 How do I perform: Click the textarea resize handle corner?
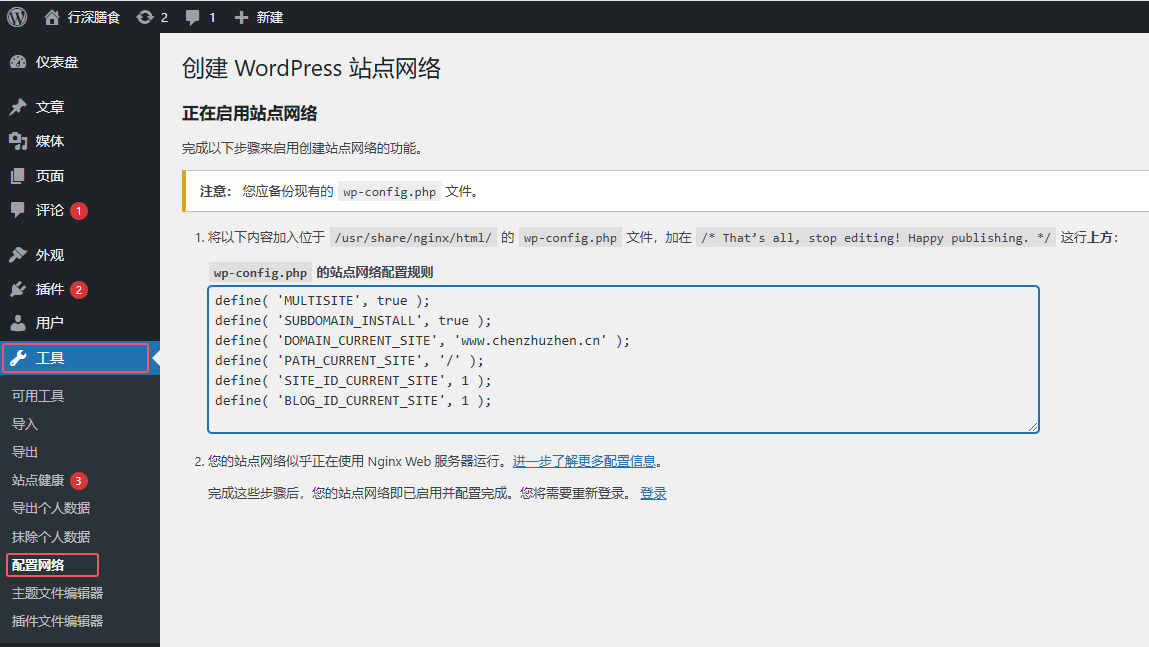pos(1032,426)
